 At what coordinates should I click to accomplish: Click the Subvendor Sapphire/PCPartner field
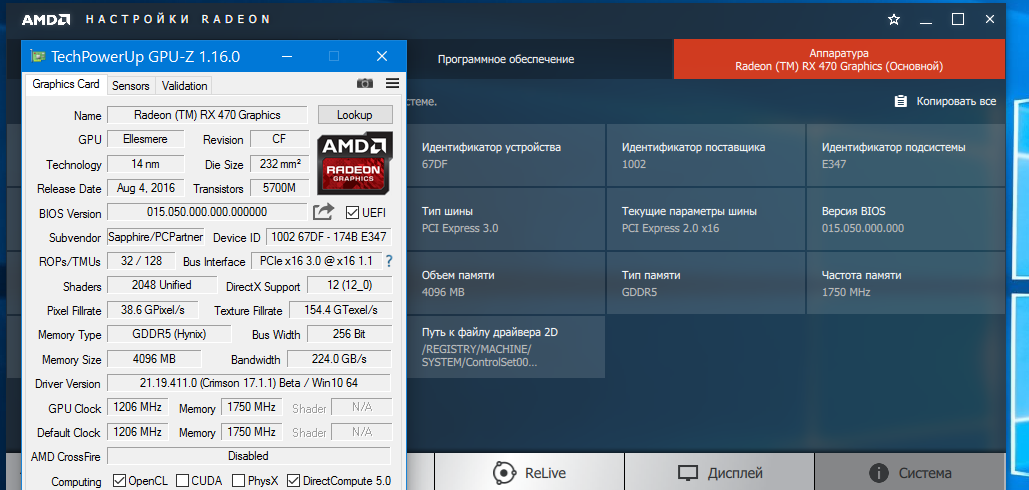[156, 237]
